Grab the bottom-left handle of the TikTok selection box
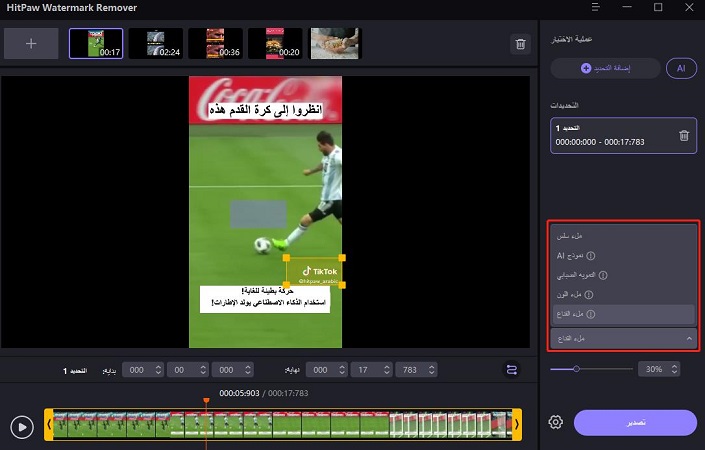Image resolution: width=705 pixels, height=450 pixels. point(286,285)
